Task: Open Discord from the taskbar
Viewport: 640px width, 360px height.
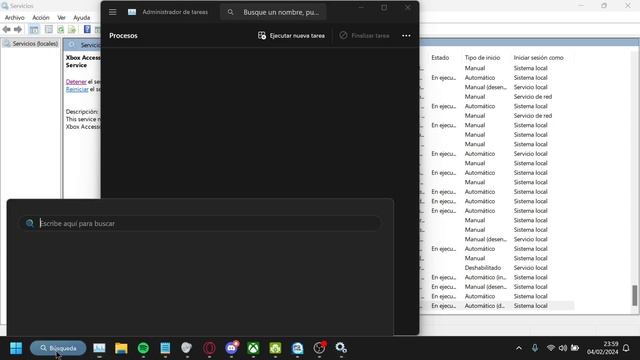Action: pyautogui.click(x=231, y=348)
